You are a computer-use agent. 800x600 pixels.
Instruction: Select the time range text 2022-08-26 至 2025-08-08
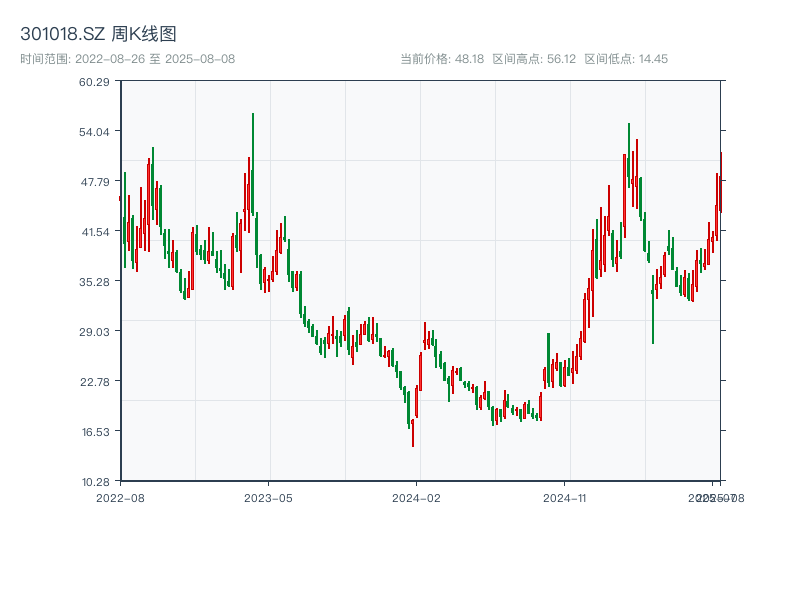[155, 59]
